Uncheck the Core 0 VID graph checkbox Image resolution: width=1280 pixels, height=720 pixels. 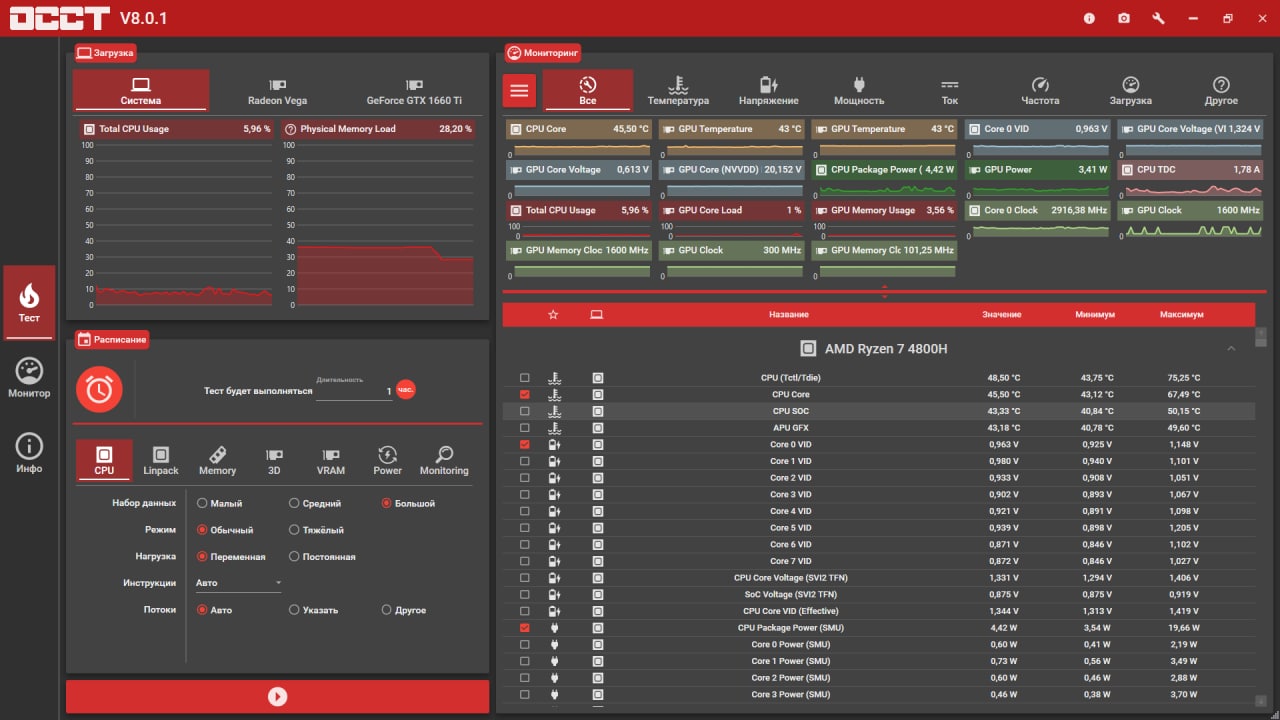(x=525, y=444)
